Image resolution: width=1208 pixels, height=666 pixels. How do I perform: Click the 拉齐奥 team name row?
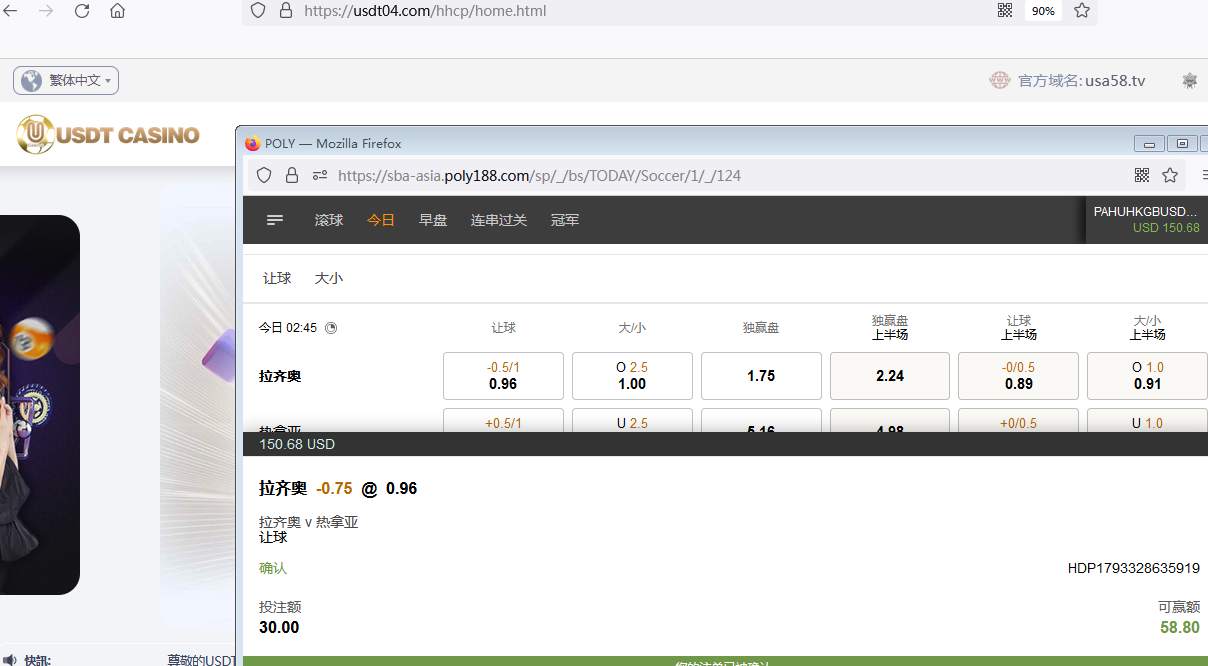(x=280, y=376)
